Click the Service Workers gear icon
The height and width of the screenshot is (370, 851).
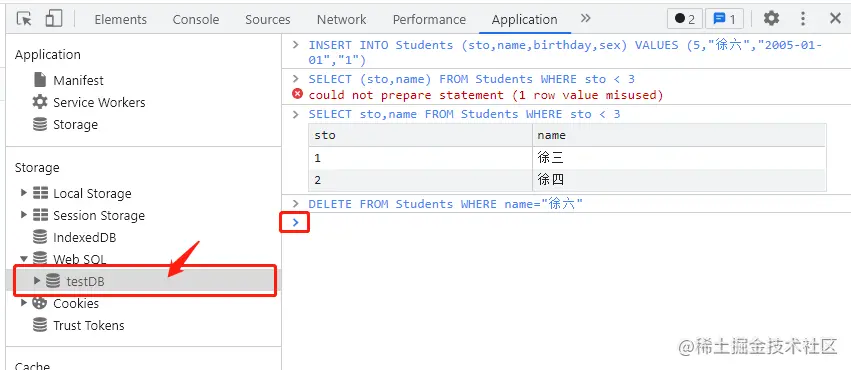(40, 102)
